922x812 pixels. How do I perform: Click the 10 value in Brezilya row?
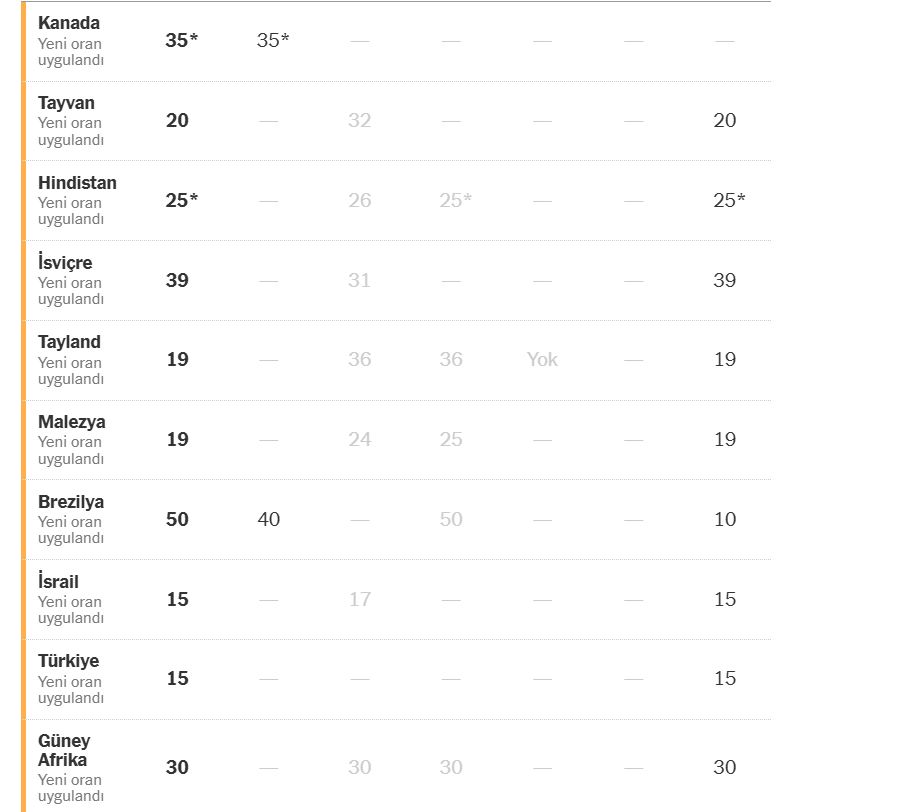click(x=725, y=520)
